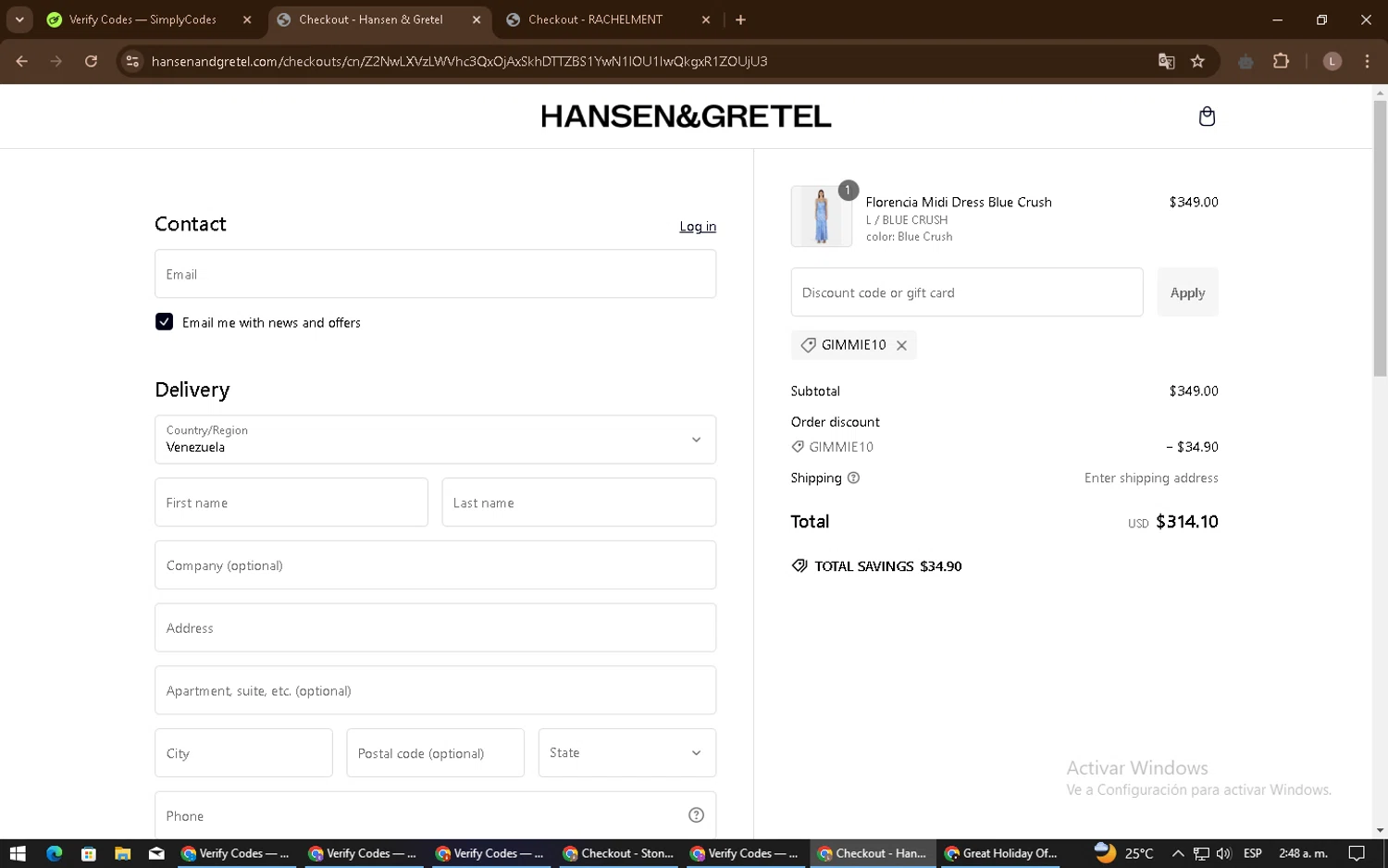Click the browser forward arrow
The height and width of the screenshot is (868, 1388).
(x=56, y=61)
